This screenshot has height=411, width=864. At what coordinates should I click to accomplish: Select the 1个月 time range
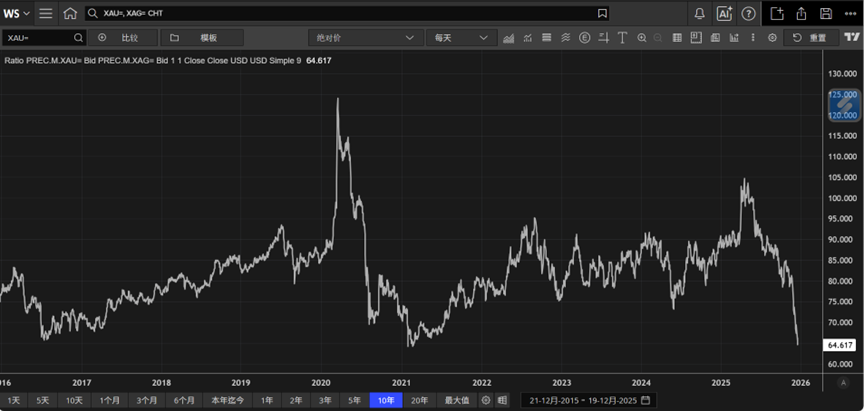[109, 401]
